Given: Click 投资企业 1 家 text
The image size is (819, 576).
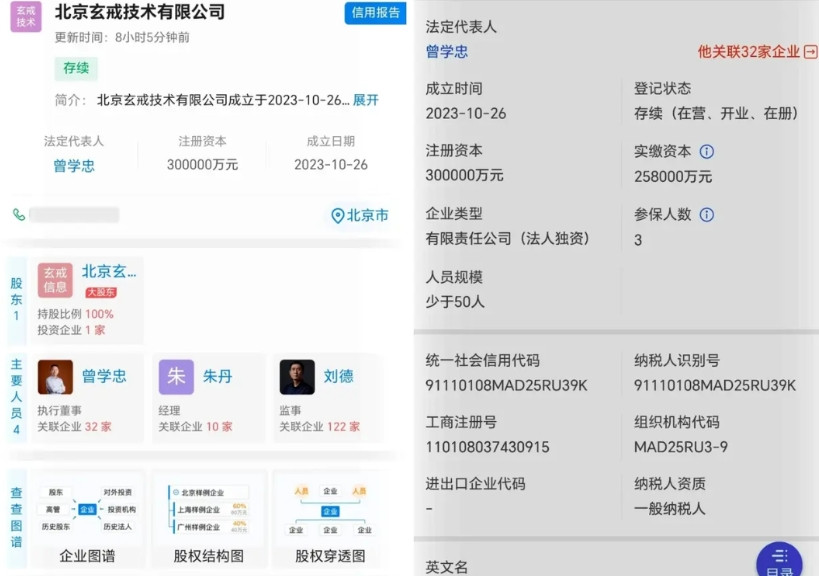Looking at the screenshot, I should tap(72, 330).
